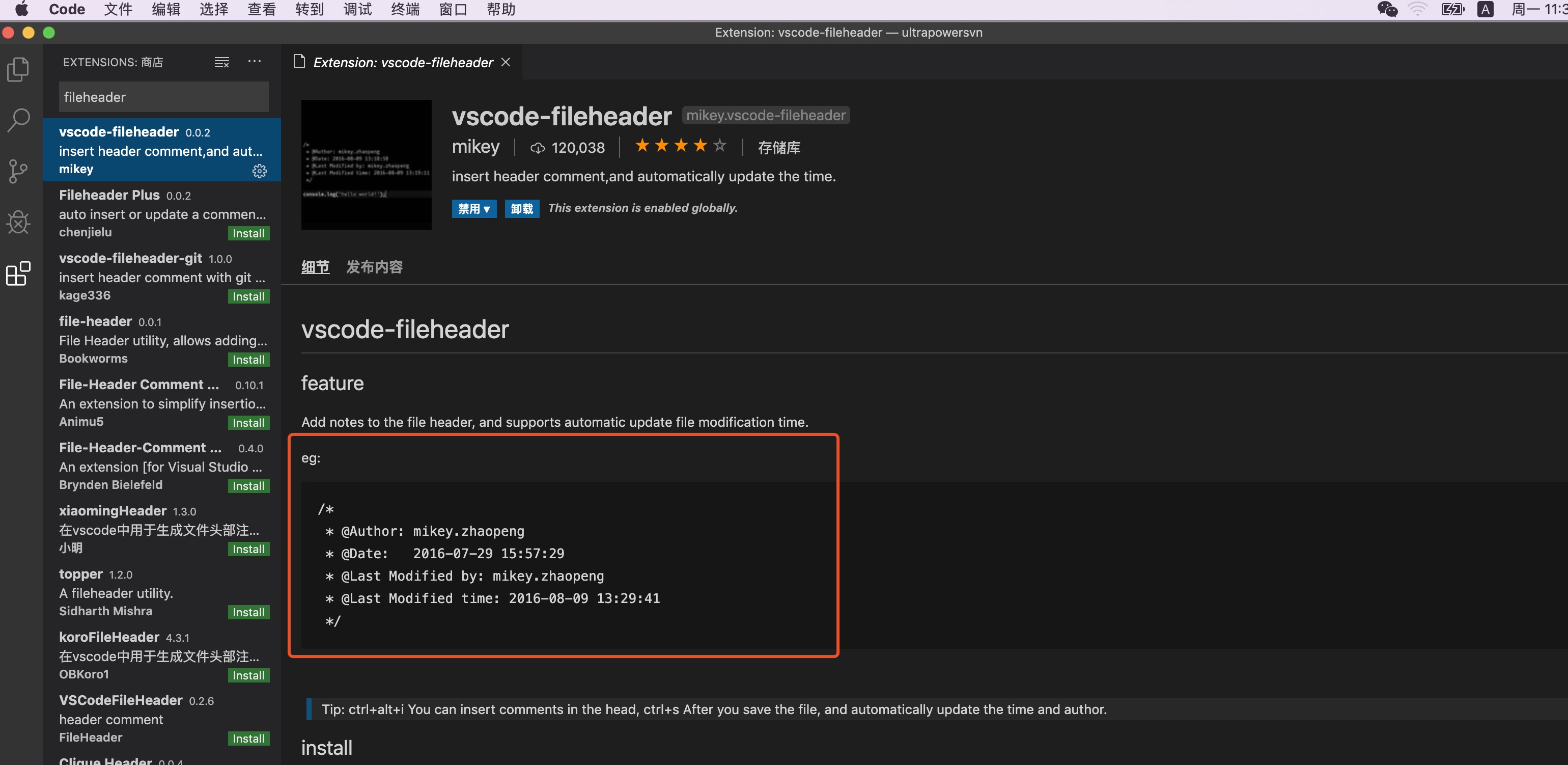Open the 窗口 window menu
1568x765 pixels.
click(453, 9)
